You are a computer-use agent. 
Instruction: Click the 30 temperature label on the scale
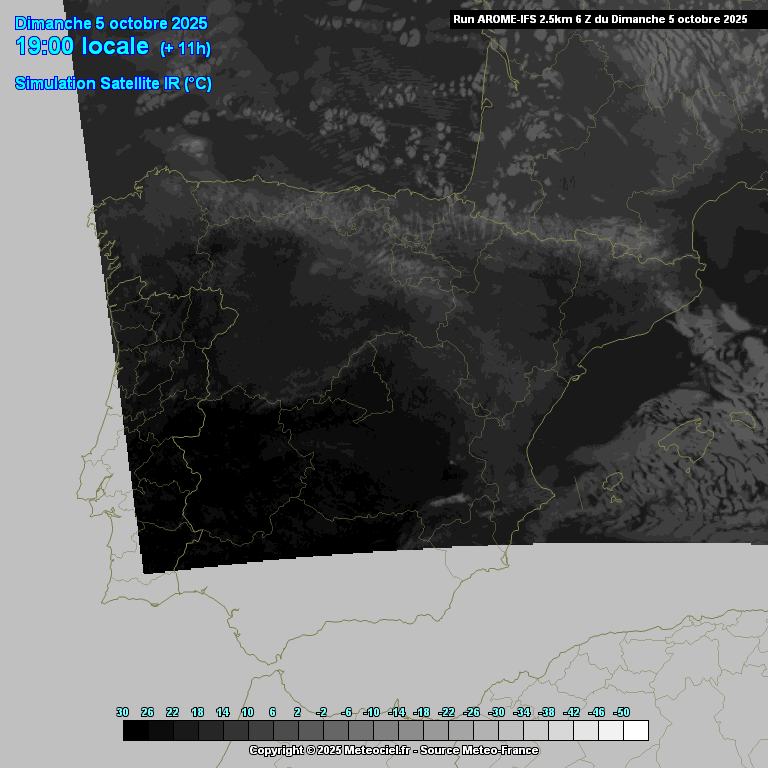click(x=123, y=712)
